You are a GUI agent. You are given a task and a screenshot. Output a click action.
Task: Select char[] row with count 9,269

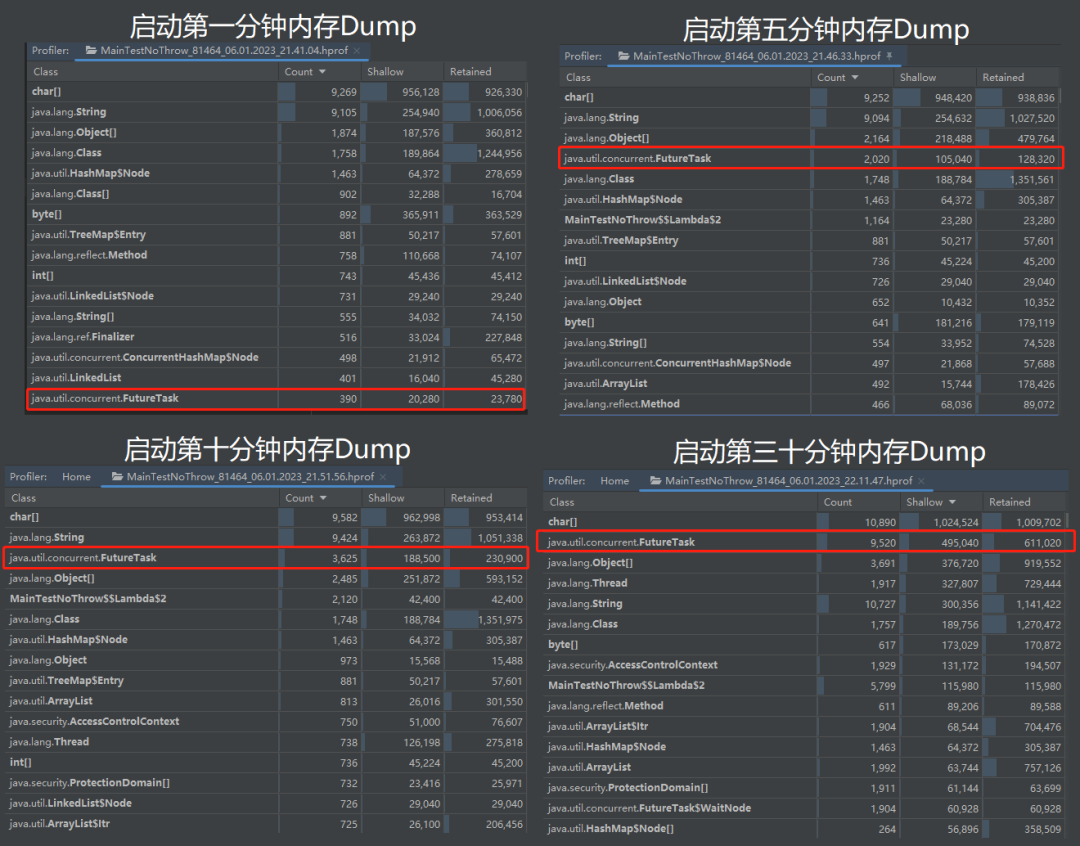coord(276,92)
